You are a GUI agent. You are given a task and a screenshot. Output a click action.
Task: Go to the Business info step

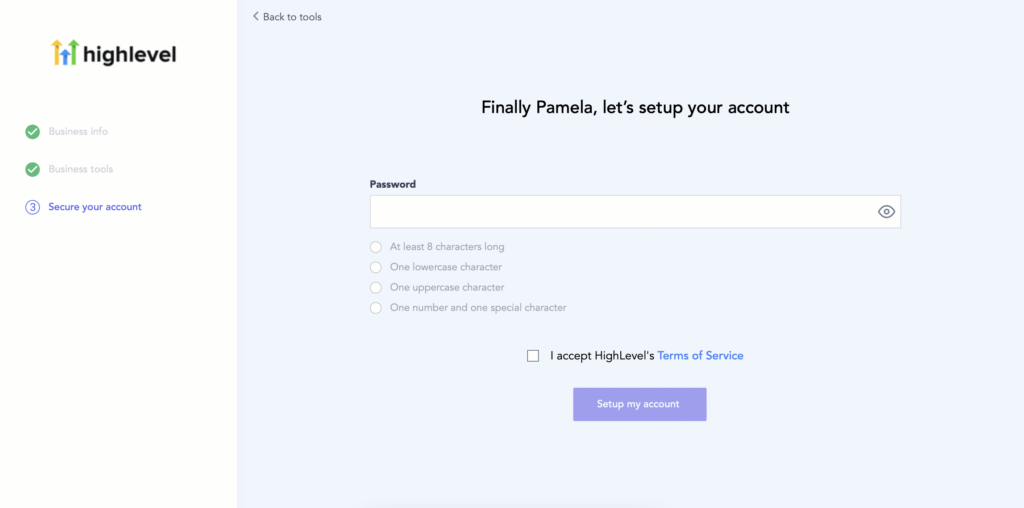point(78,132)
